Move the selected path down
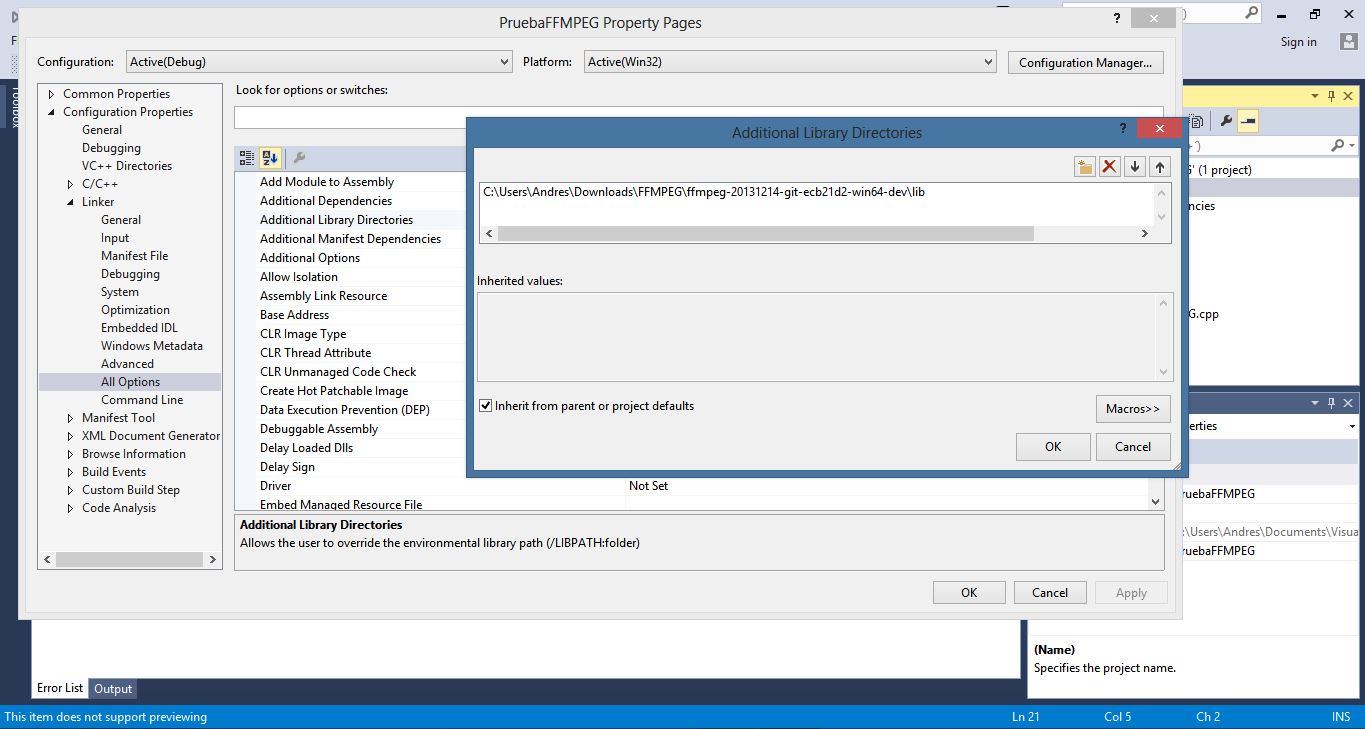Image resolution: width=1365 pixels, height=729 pixels. pos(1134,166)
